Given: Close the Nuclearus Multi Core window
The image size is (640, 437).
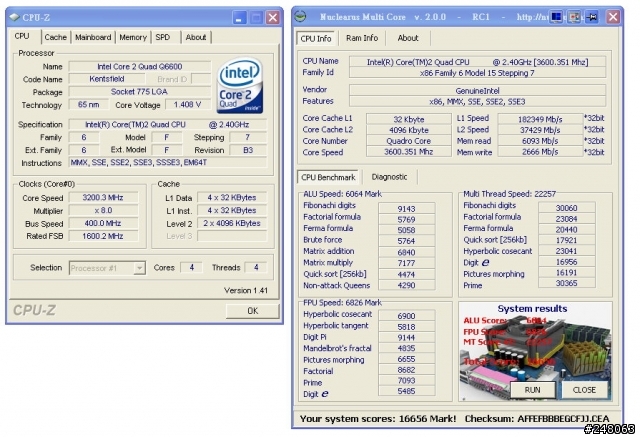Looking at the screenshot, I should pyautogui.click(x=613, y=17).
